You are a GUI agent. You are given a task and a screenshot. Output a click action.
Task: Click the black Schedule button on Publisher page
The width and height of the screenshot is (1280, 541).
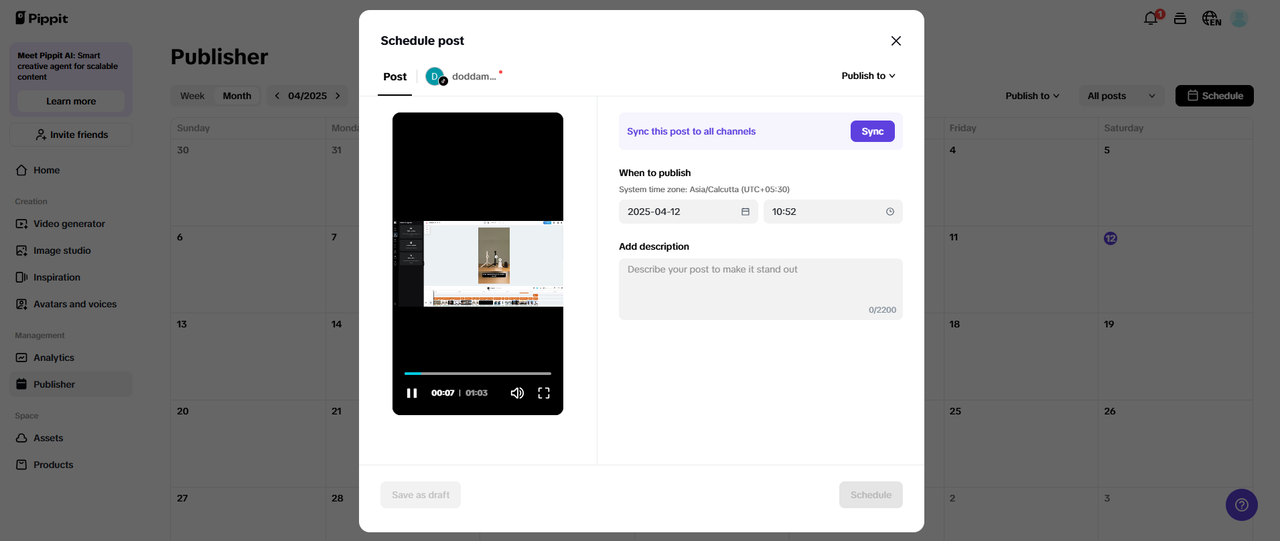click(x=1214, y=96)
